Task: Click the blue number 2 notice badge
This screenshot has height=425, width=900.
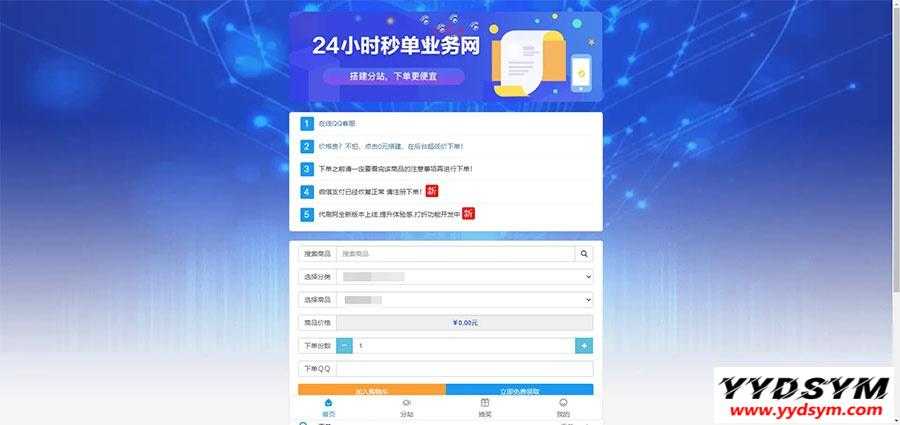Action: (307, 146)
